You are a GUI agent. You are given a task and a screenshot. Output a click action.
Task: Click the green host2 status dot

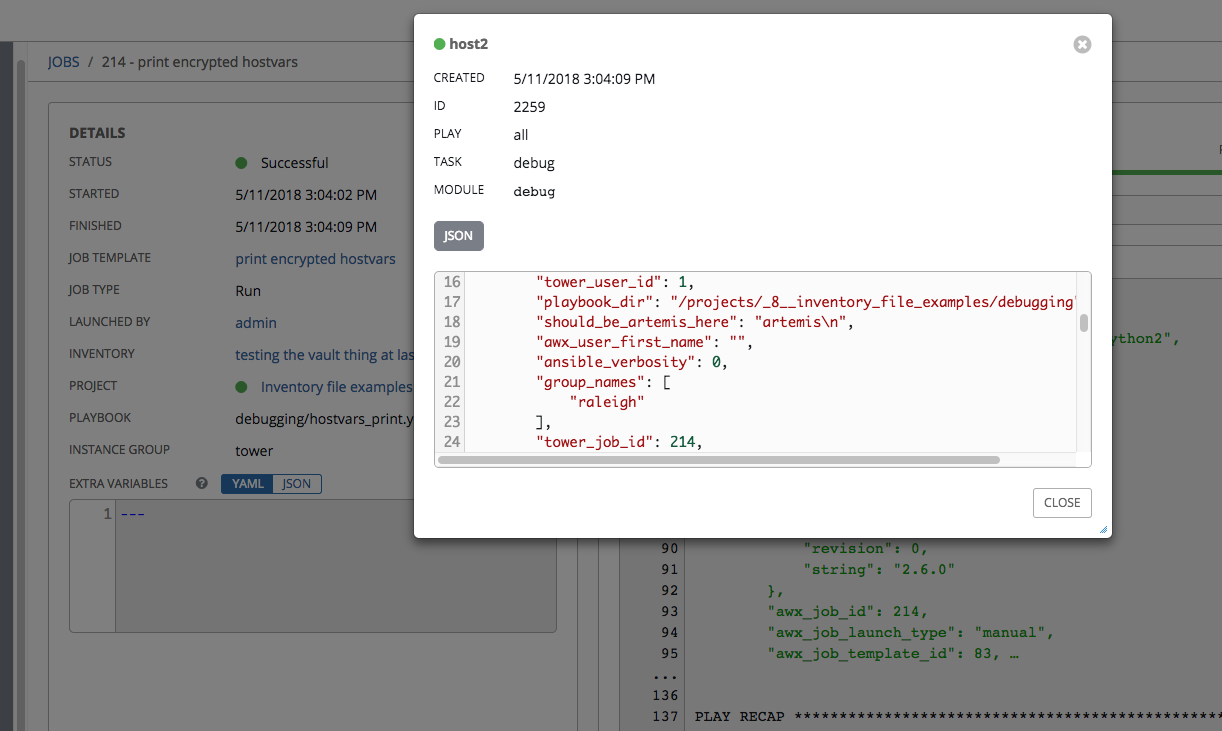pyautogui.click(x=439, y=44)
